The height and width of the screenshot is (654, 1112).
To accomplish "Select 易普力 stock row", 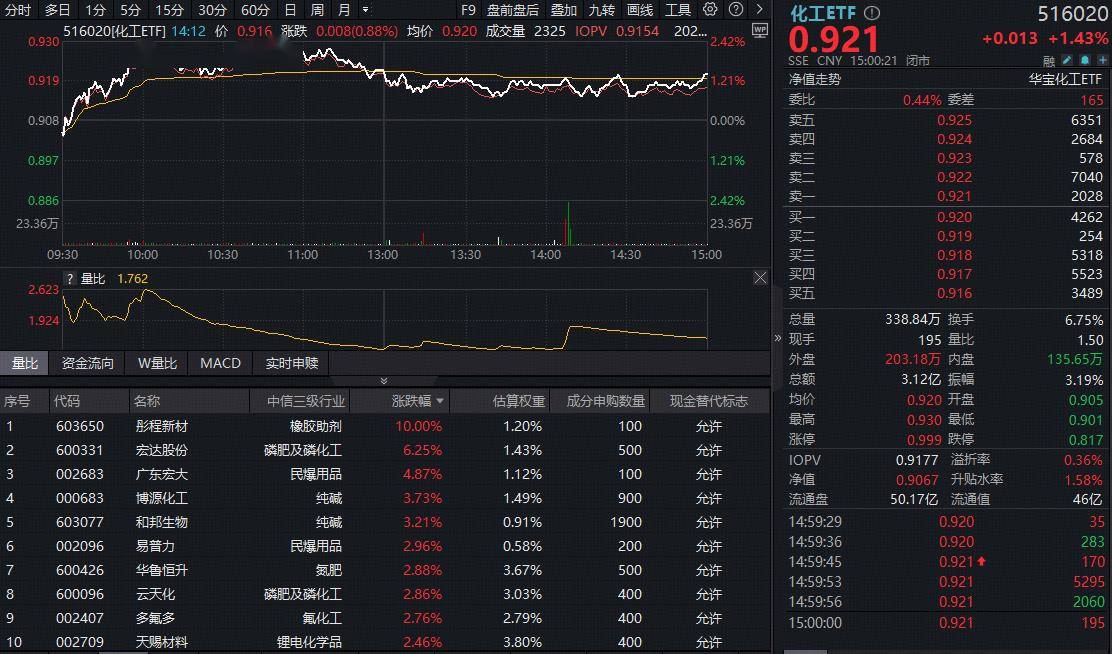I will (384, 546).
